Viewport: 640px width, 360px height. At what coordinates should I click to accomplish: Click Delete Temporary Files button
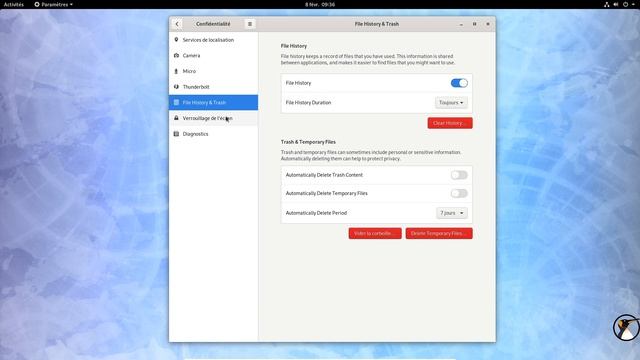click(x=439, y=233)
